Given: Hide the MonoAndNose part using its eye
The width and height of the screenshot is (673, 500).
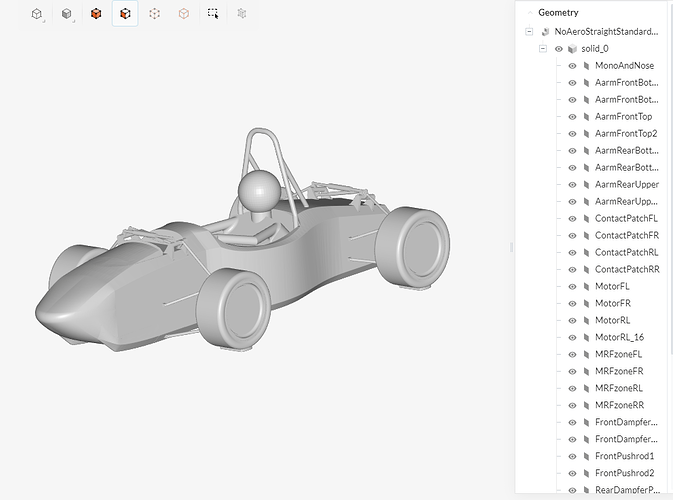Looking at the screenshot, I should point(573,66).
